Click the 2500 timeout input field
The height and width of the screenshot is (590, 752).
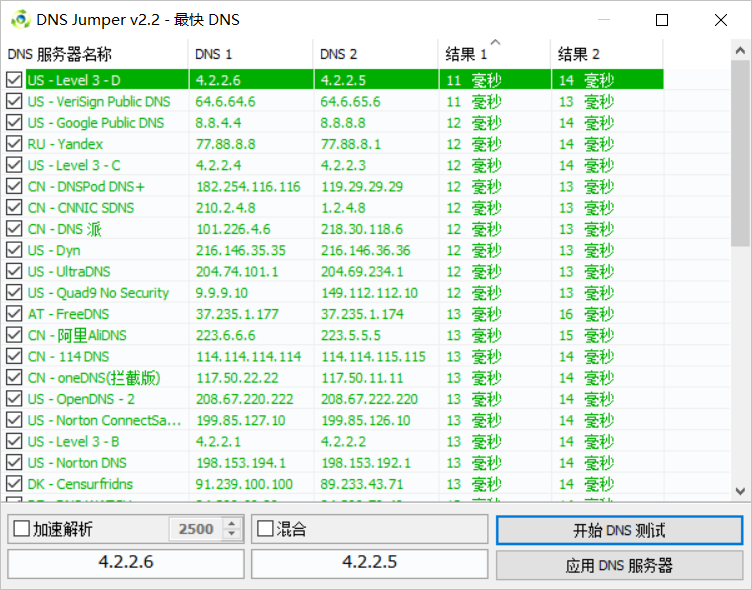coord(196,529)
